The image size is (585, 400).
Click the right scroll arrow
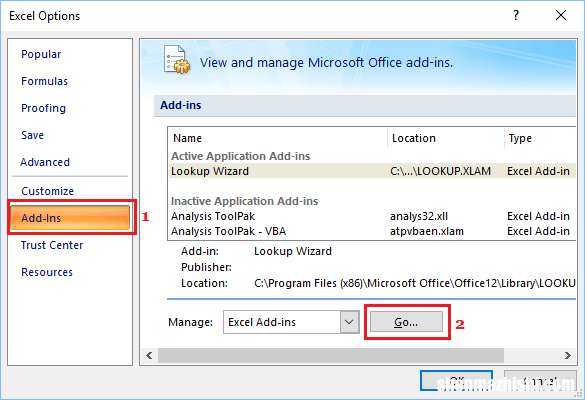click(x=567, y=355)
